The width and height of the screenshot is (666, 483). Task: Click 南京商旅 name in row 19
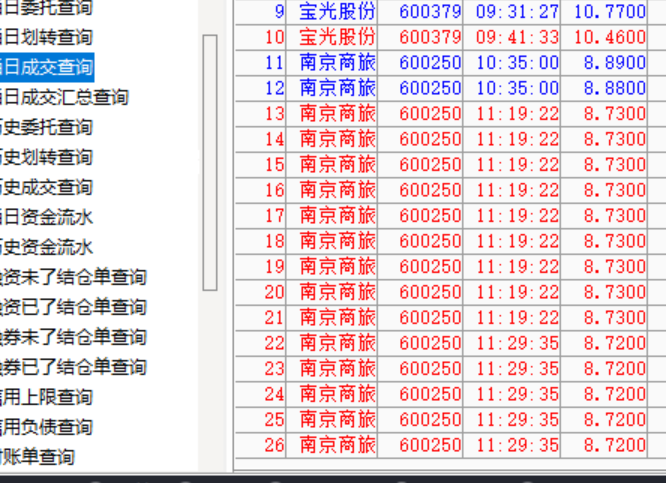(x=337, y=266)
